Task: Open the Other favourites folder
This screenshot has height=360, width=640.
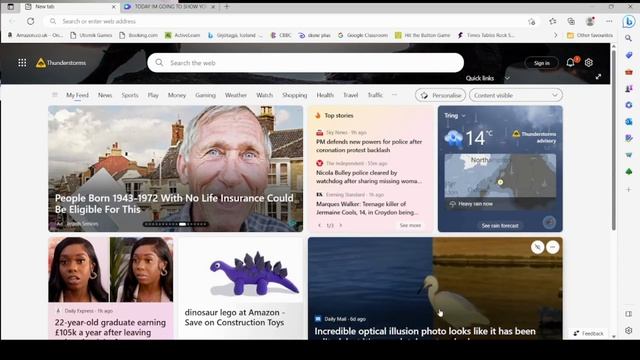Action: pyautogui.click(x=590, y=36)
